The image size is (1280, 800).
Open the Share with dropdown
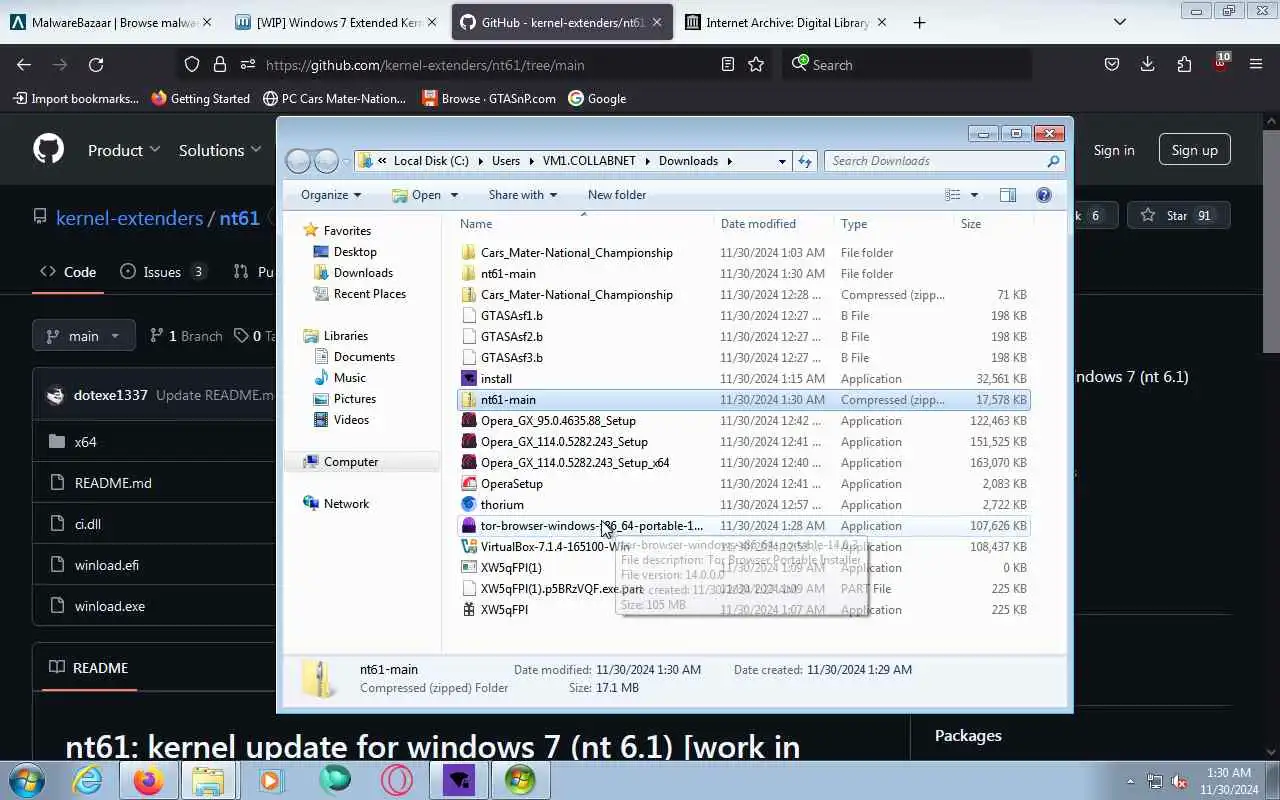[x=523, y=195]
